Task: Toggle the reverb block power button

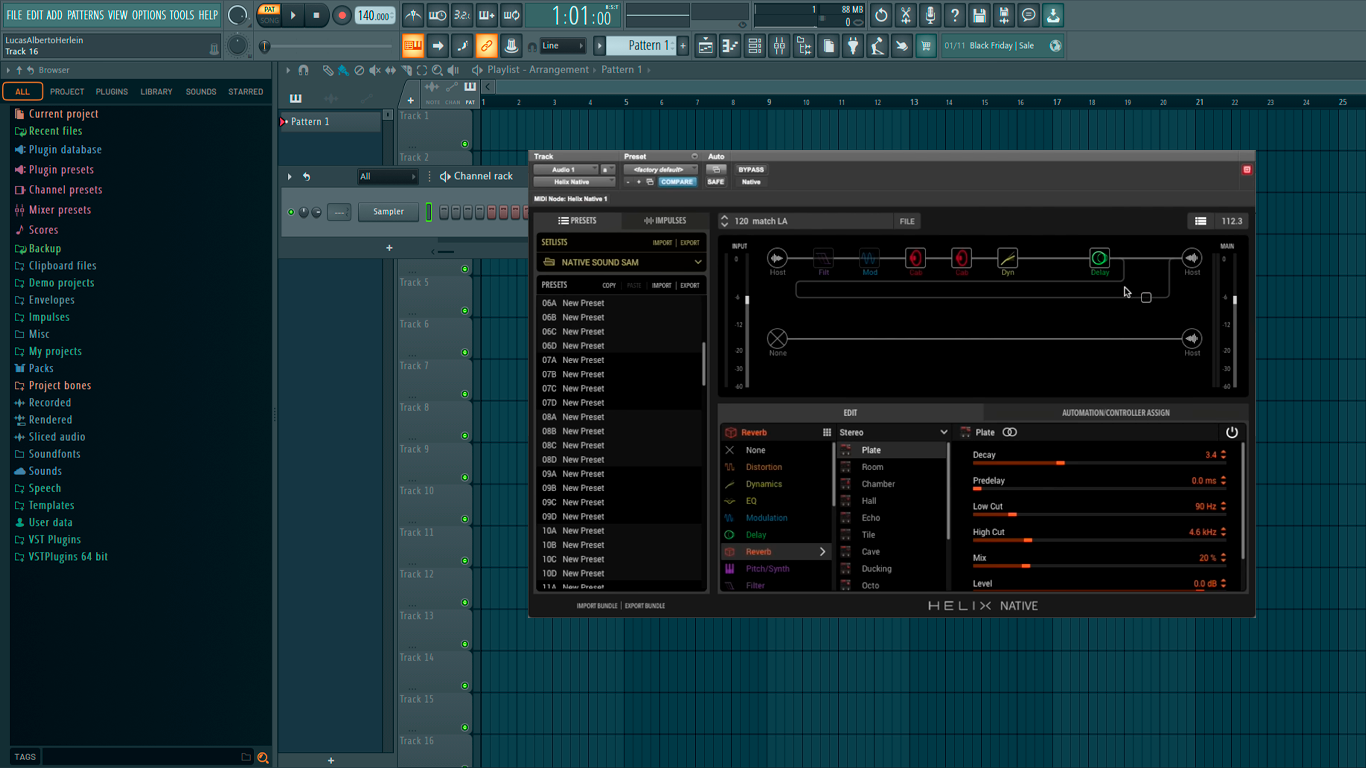Action: [x=1231, y=432]
